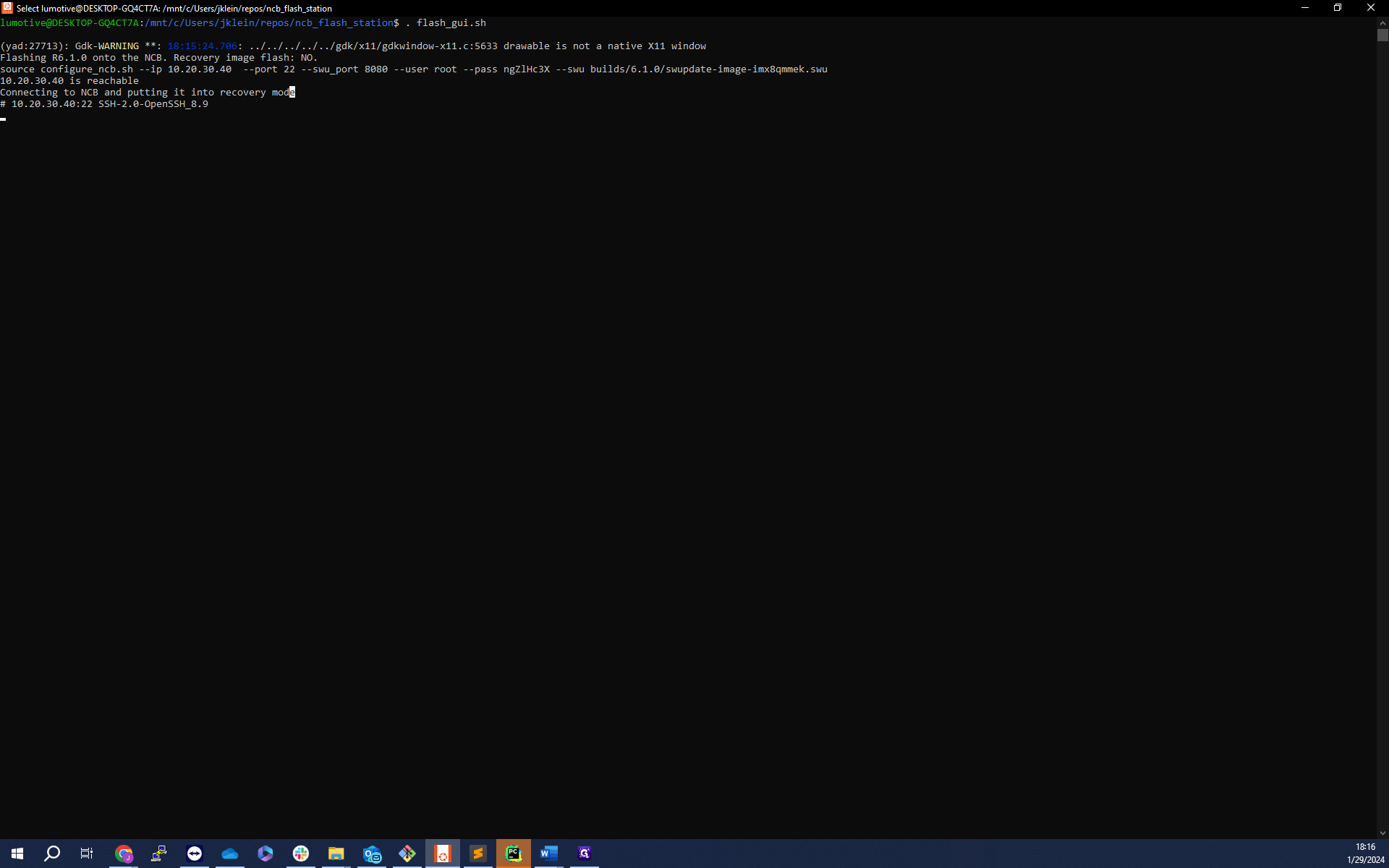Switch to the Ubuntu terminal taskbar icon

pos(443,854)
